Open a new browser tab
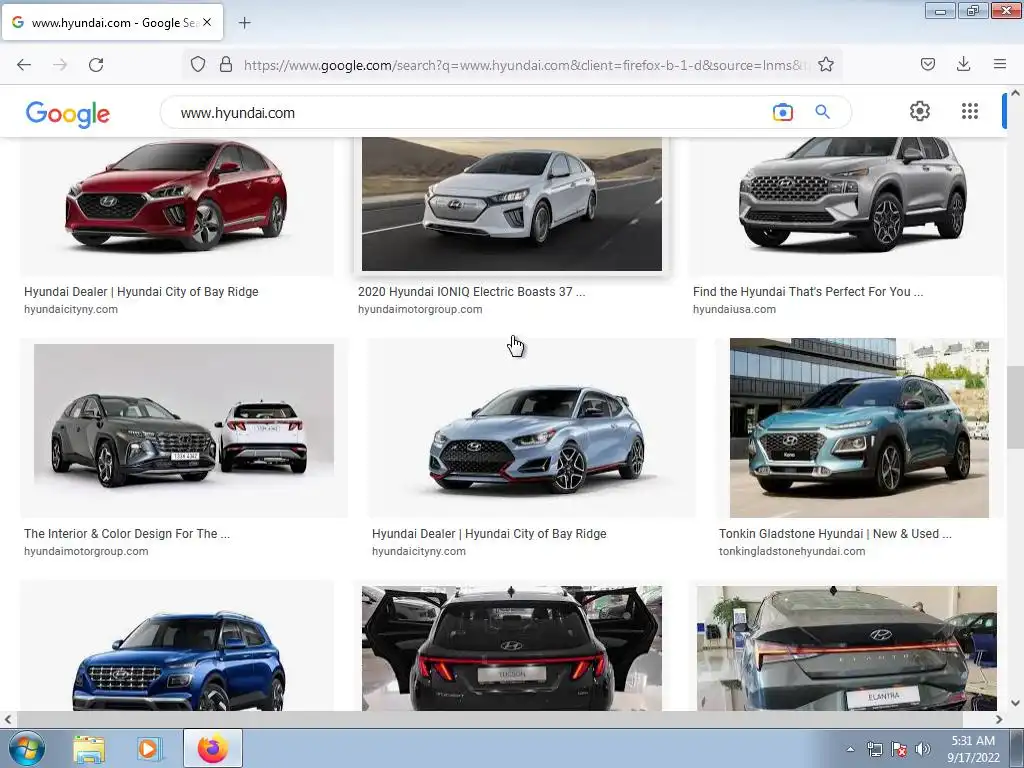The image size is (1024, 768). (x=244, y=23)
